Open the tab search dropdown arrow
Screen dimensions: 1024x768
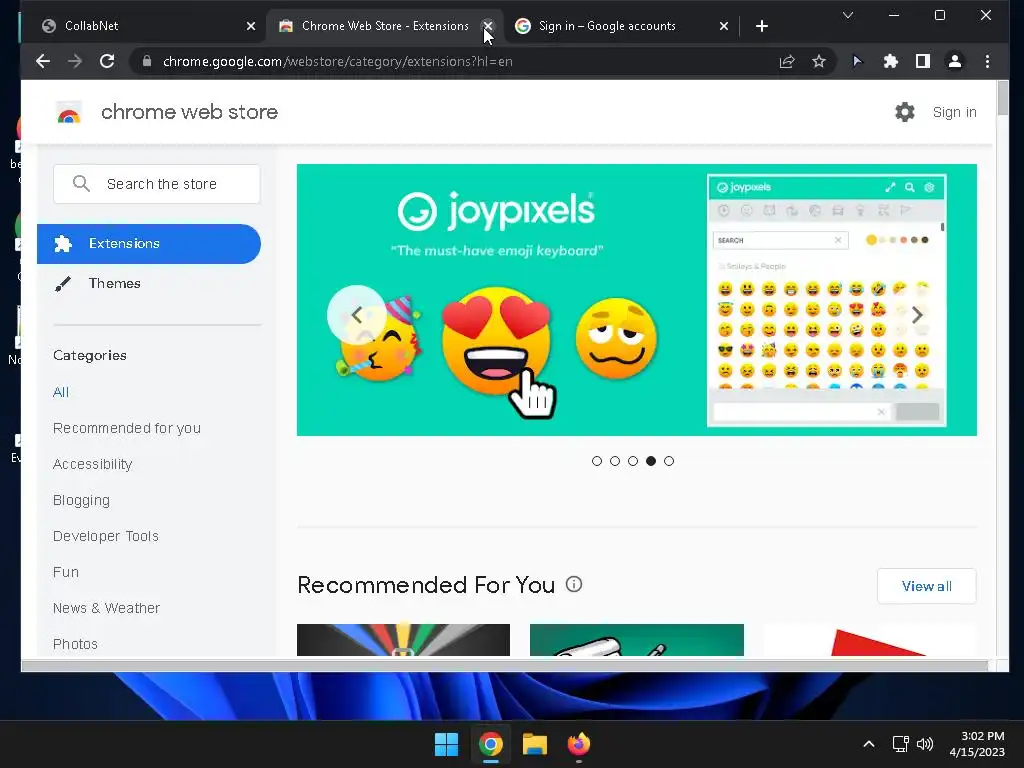click(848, 15)
